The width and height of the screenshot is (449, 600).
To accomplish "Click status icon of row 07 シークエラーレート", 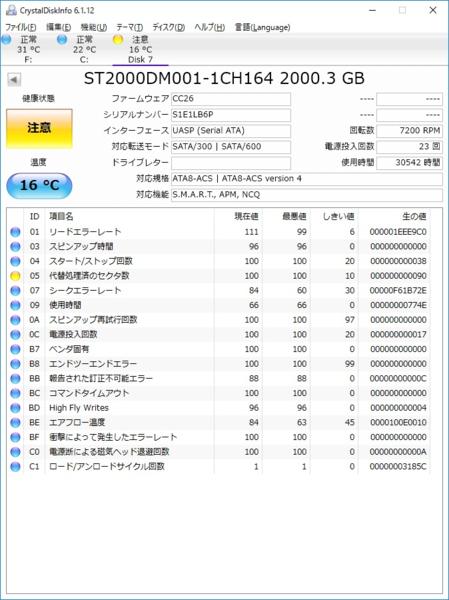I will (15, 290).
